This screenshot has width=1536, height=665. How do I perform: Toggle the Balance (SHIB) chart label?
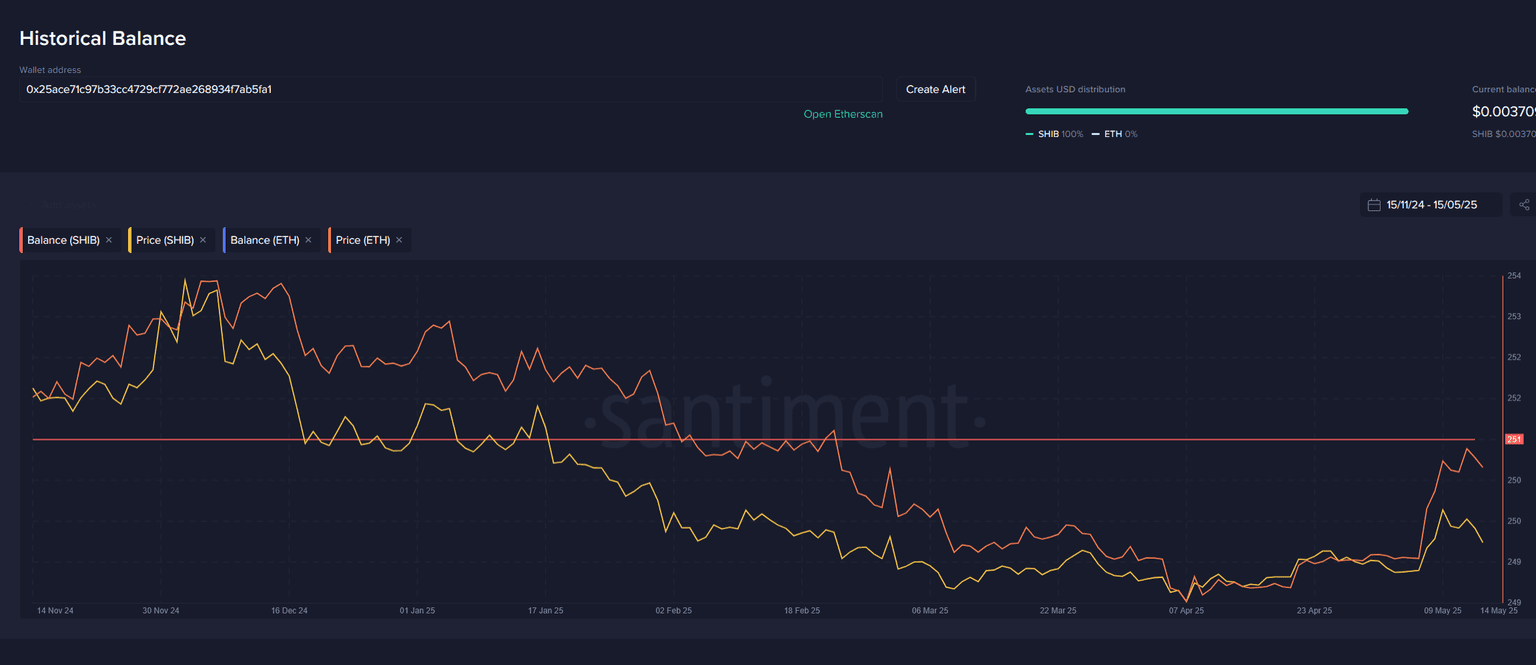[63, 240]
